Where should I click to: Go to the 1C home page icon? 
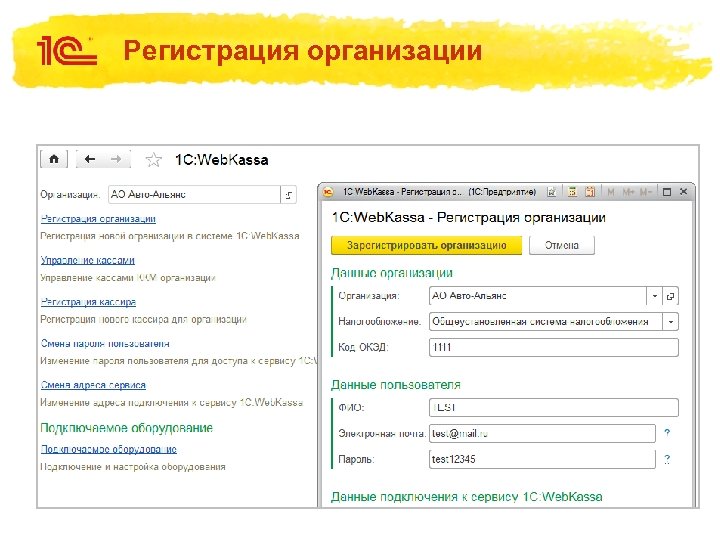pyautogui.click(x=54, y=159)
